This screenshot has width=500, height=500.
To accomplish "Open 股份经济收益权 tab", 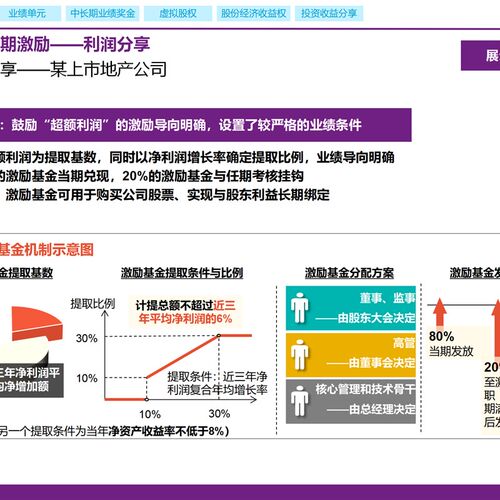I will [254, 14].
